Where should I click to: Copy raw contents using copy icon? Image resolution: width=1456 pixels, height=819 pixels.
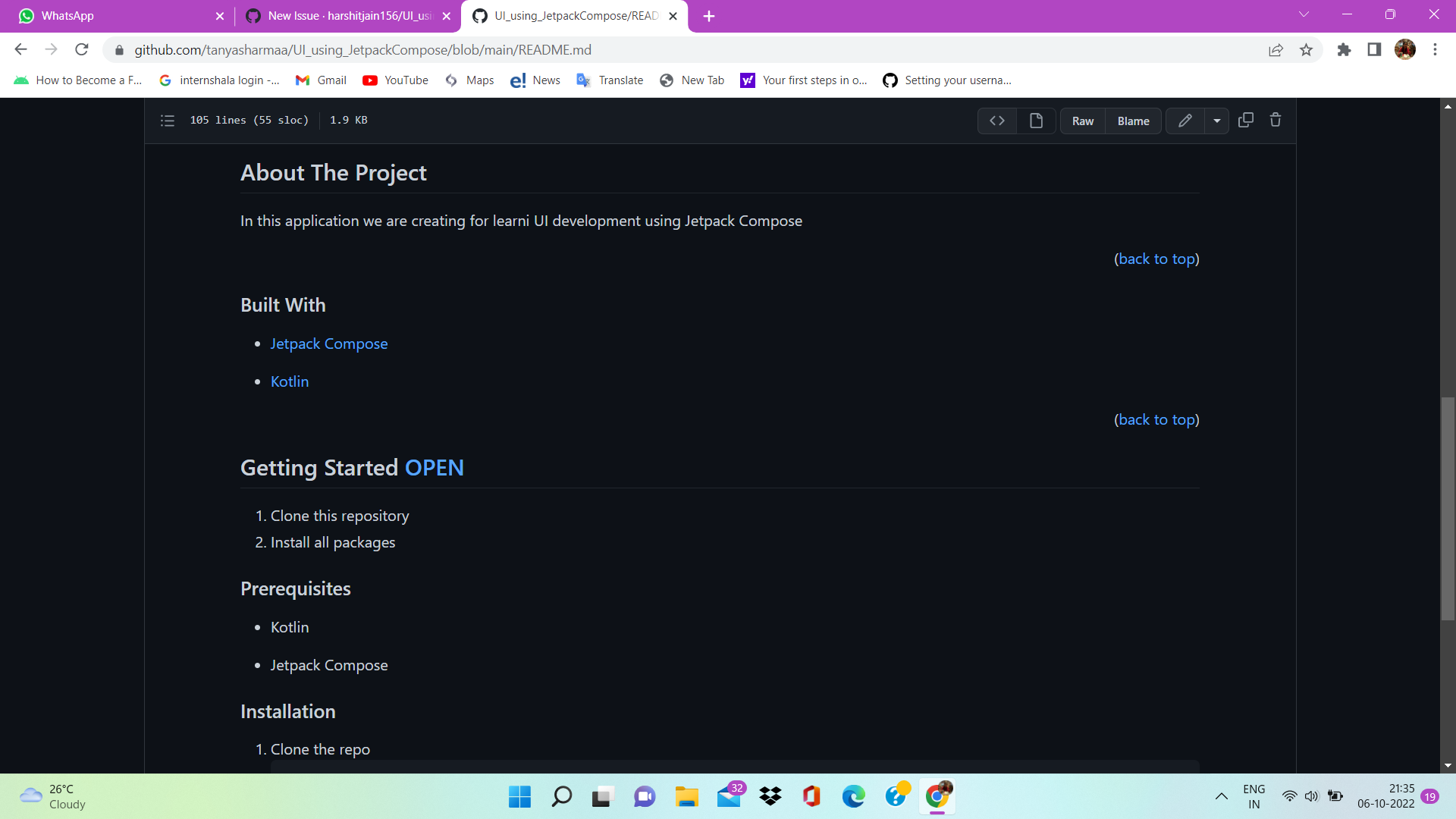pos(1245,120)
